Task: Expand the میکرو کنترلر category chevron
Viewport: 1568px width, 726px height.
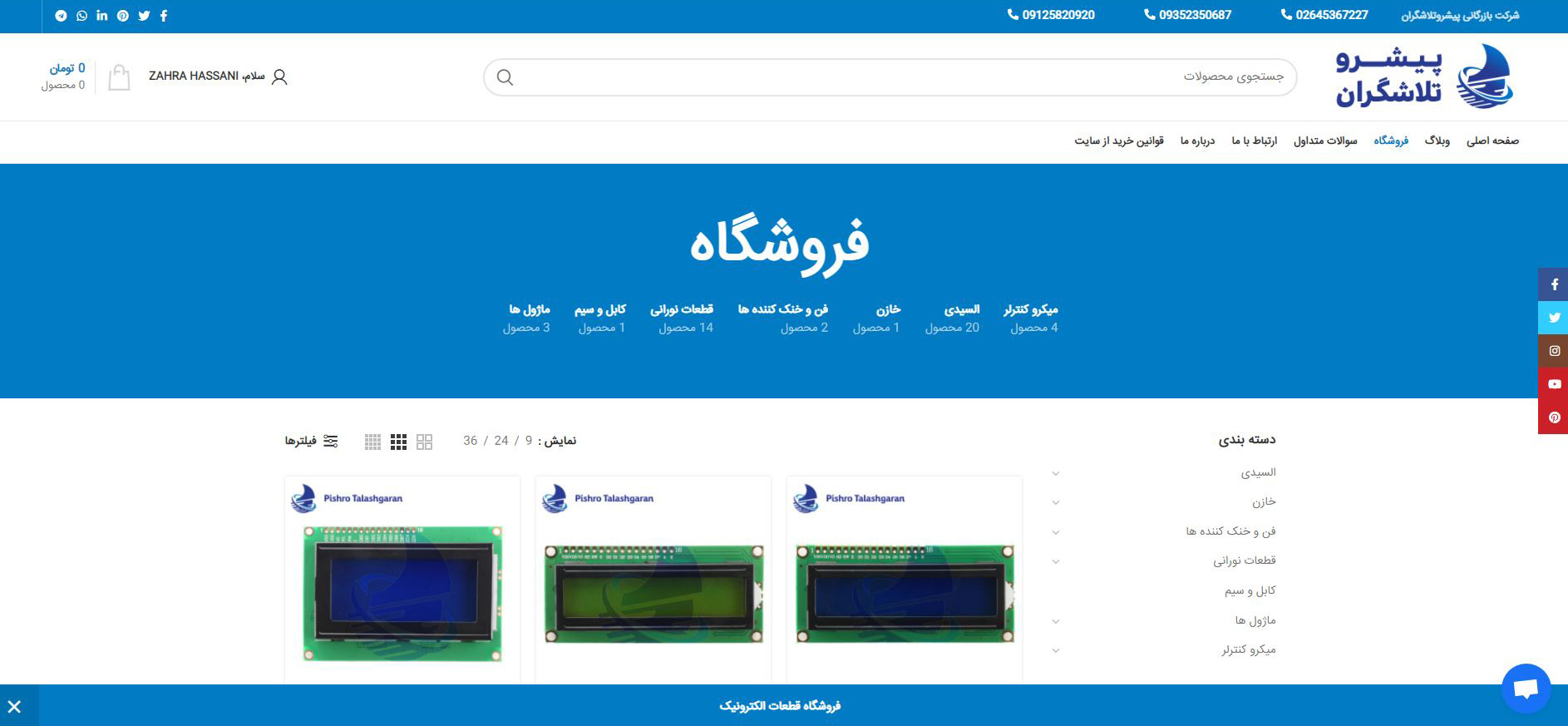Action: pyautogui.click(x=1056, y=650)
